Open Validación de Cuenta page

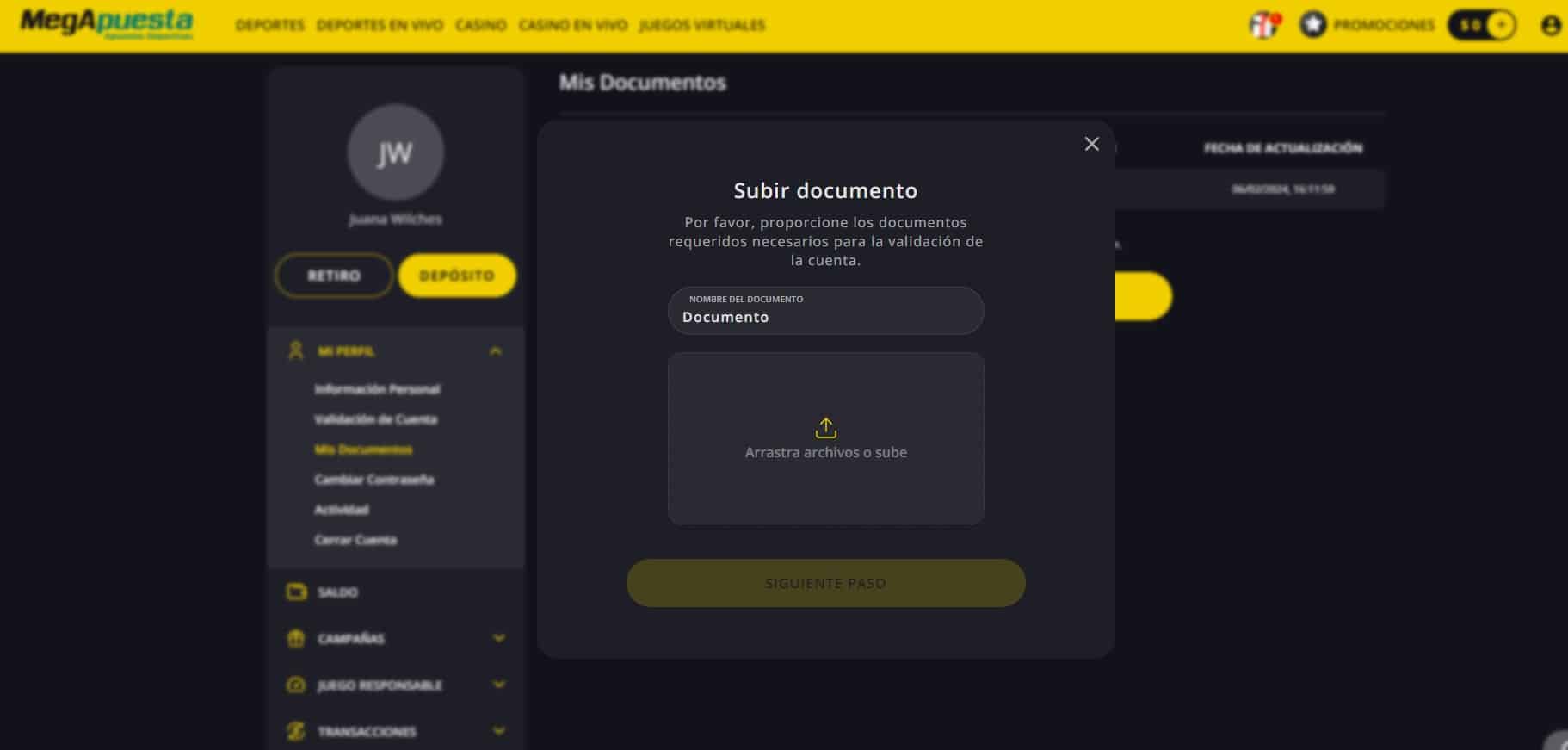[375, 419]
